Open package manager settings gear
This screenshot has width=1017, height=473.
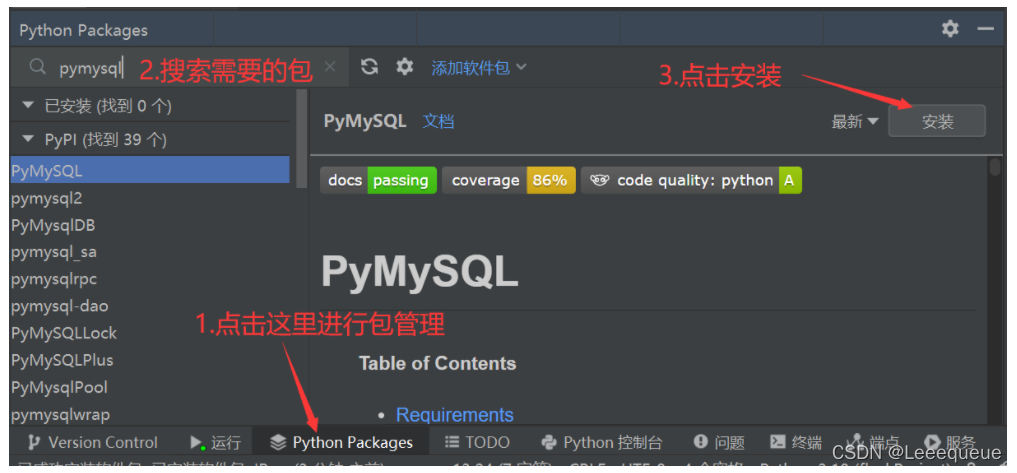point(405,67)
